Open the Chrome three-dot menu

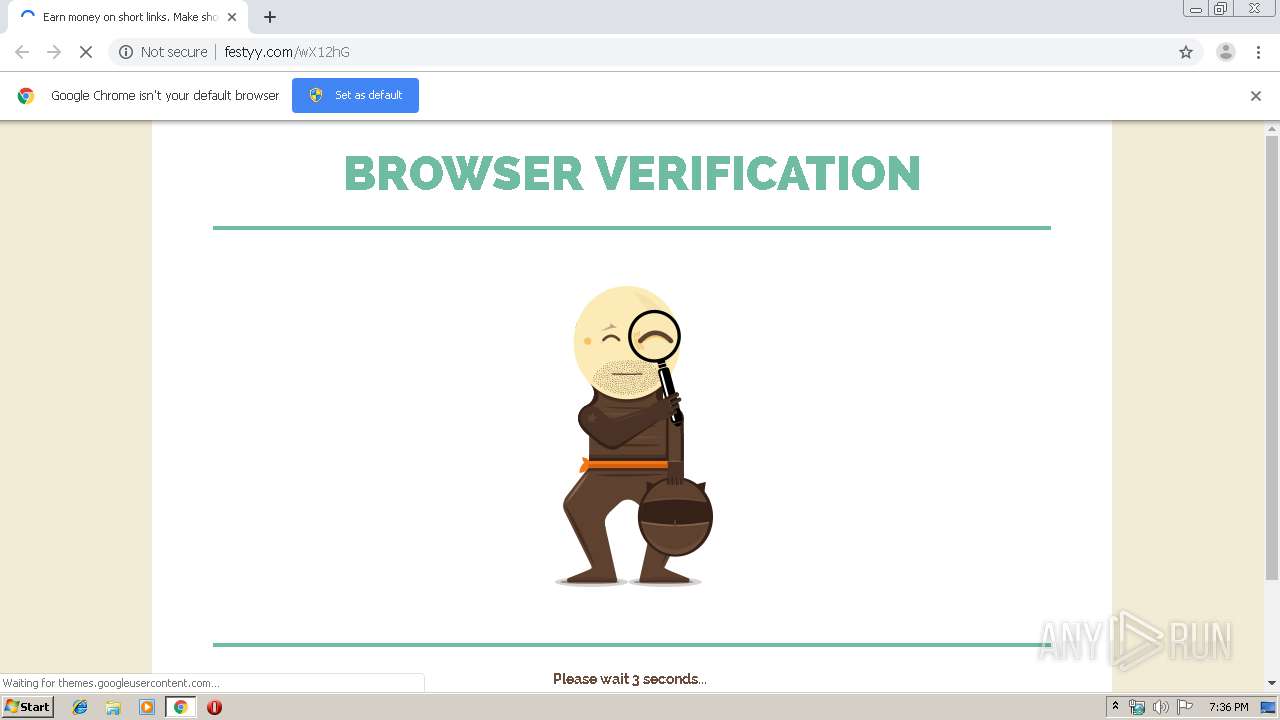[x=1259, y=52]
